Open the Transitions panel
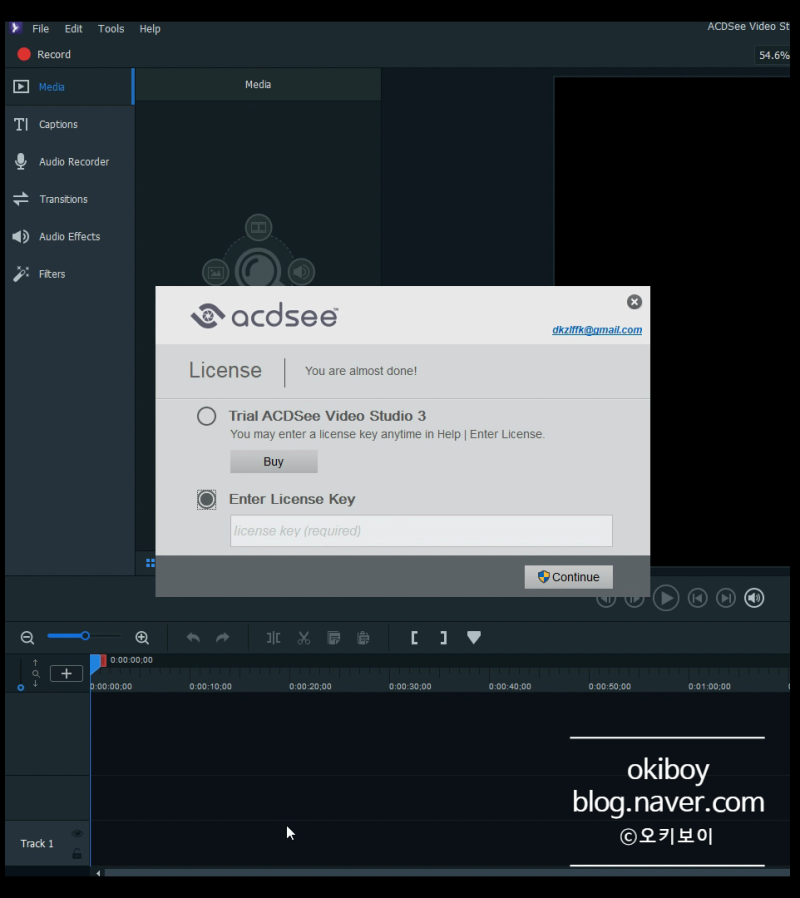 tap(69, 199)
